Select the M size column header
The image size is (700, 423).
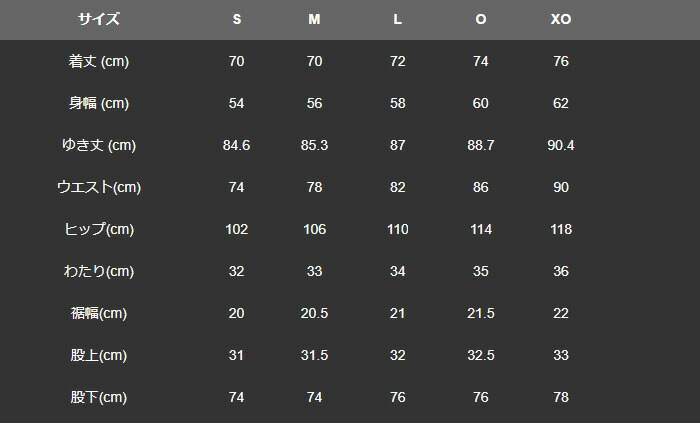(x=314, y=19)
